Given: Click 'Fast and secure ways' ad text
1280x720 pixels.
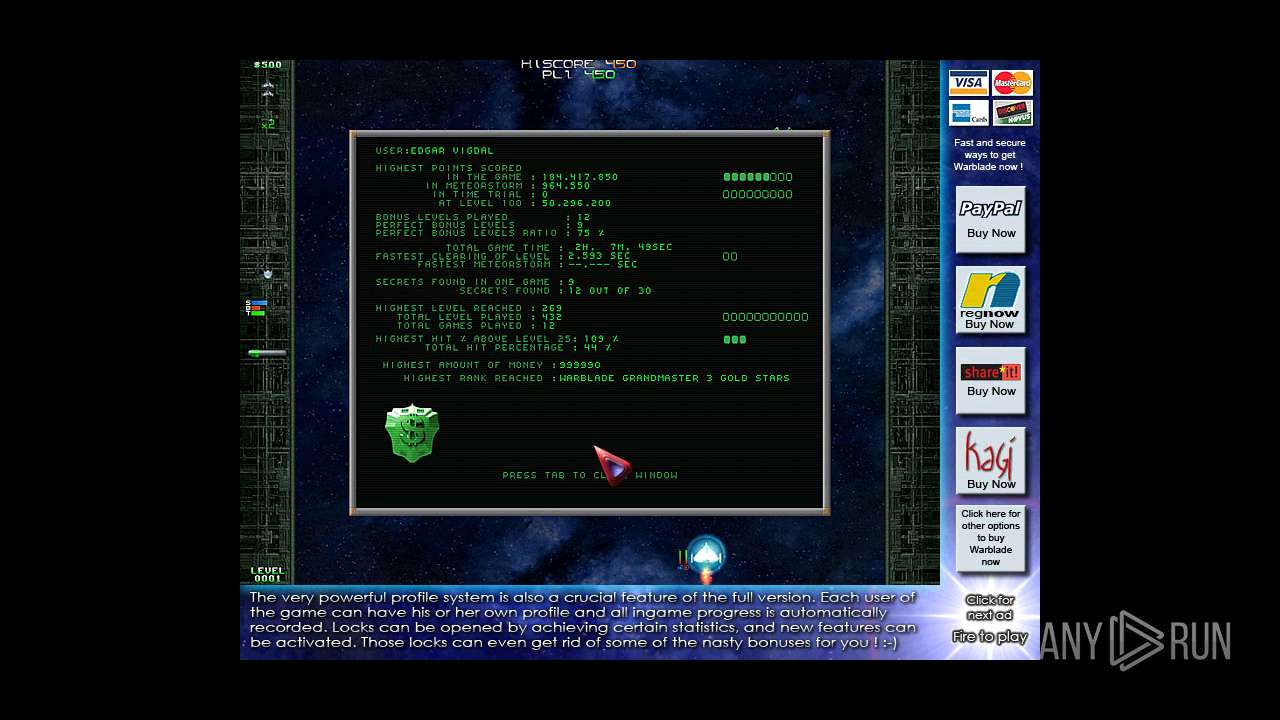Looking at the screenshot, I should 989,155.
